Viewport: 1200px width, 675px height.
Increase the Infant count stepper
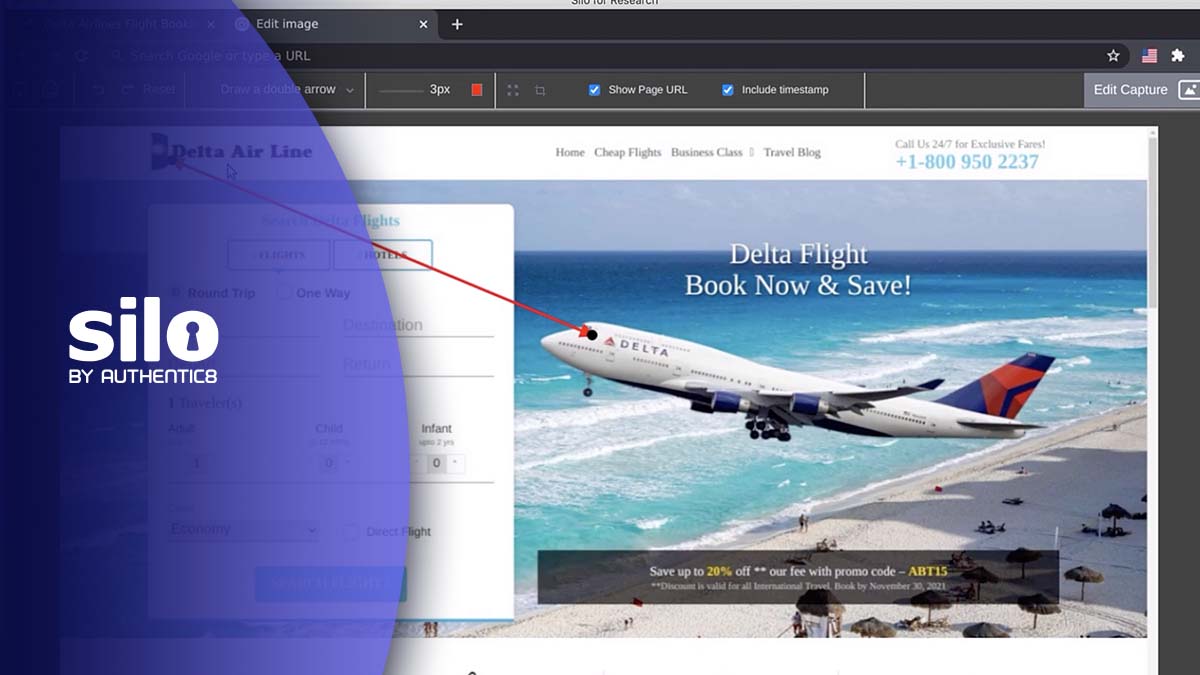coord(455,463)
